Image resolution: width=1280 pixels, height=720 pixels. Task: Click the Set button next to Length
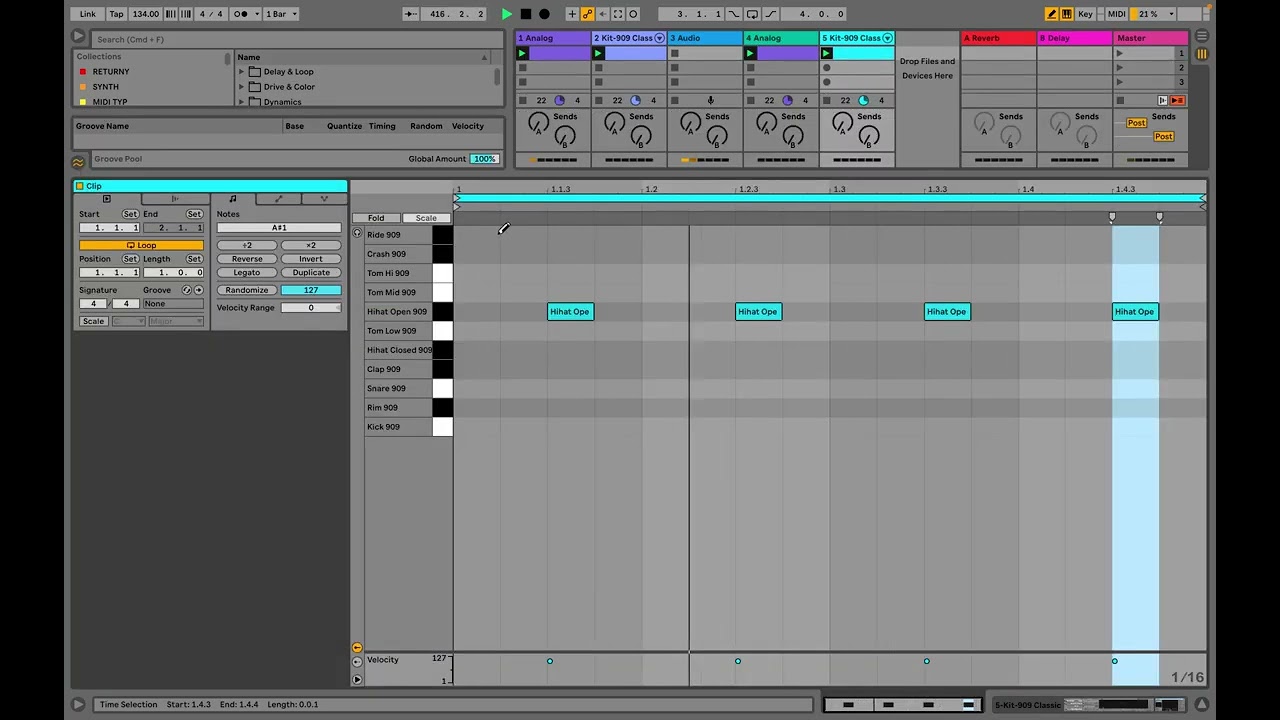click(x=194, y=259)
